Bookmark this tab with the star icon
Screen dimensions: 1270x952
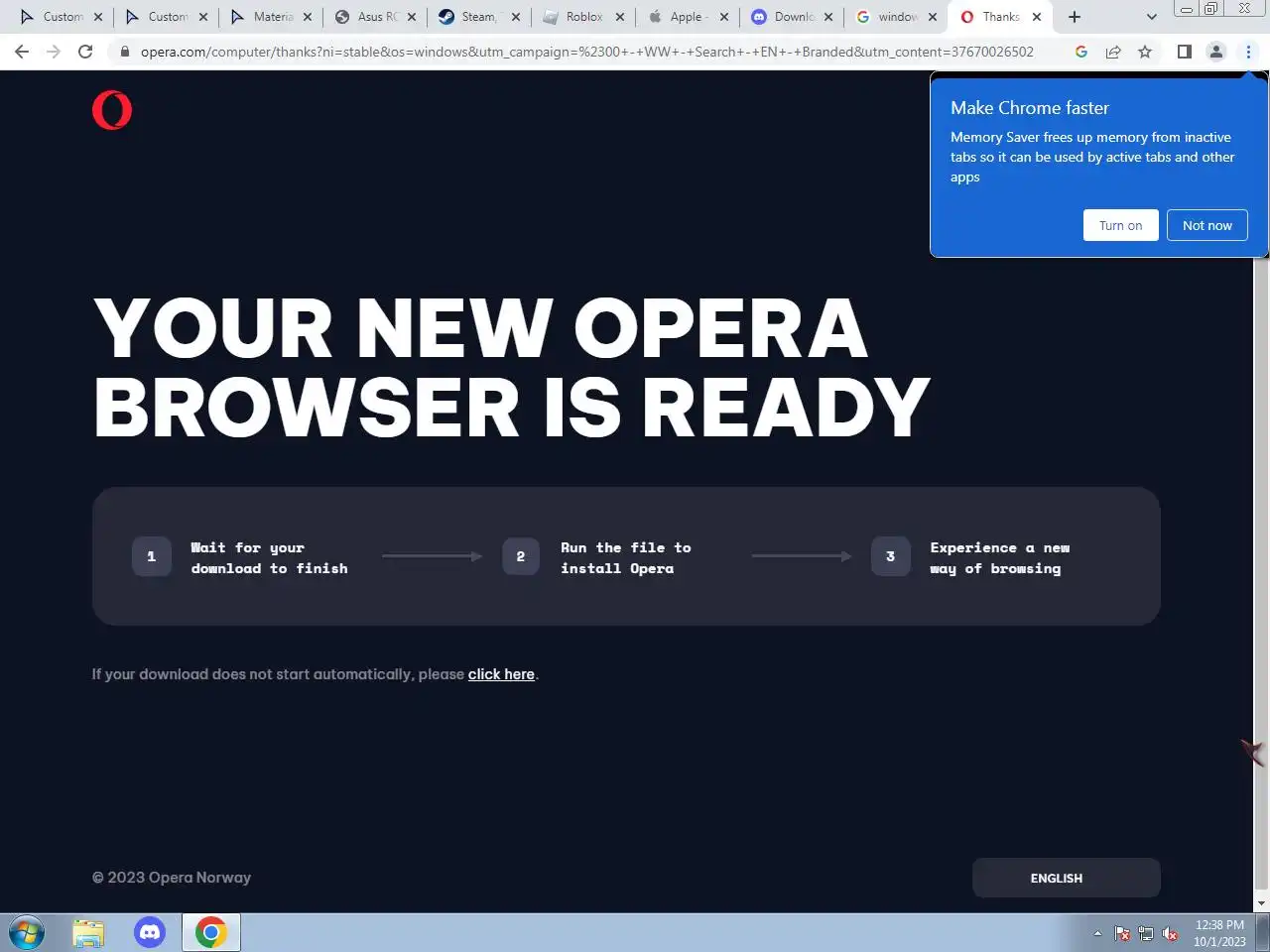[x=1145, y=52]
